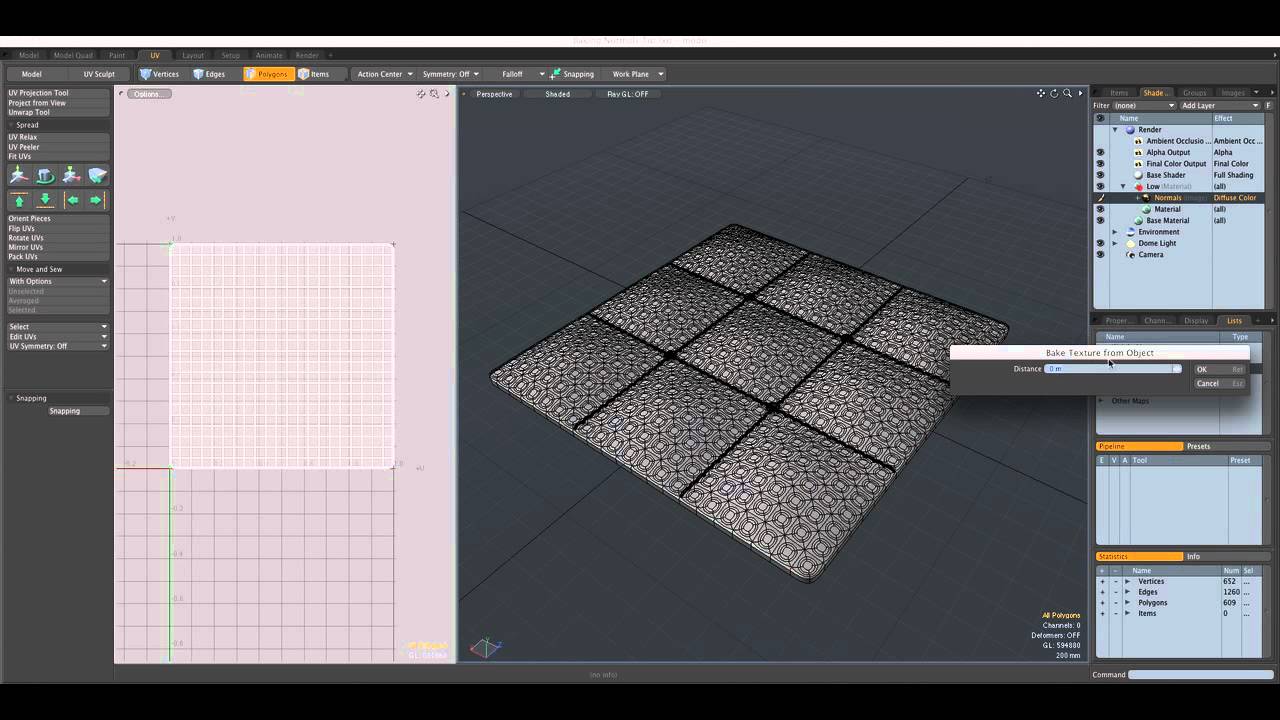Expand the Vertices row in Statistics
The image size is (1280, 720).
click(x=1127, y=582)
